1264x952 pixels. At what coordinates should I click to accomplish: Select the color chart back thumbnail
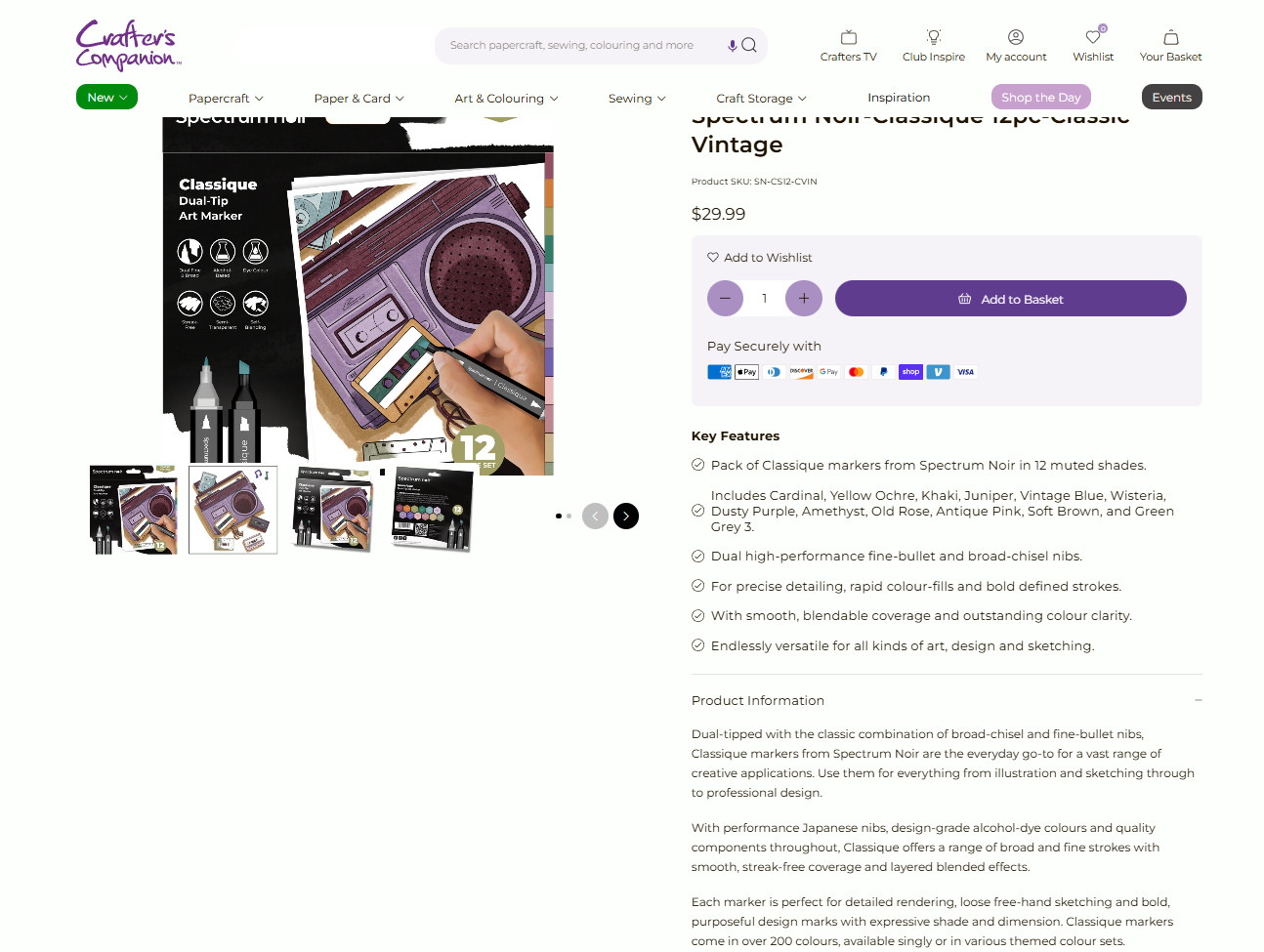pyautogui.click(x=433, y=510)
